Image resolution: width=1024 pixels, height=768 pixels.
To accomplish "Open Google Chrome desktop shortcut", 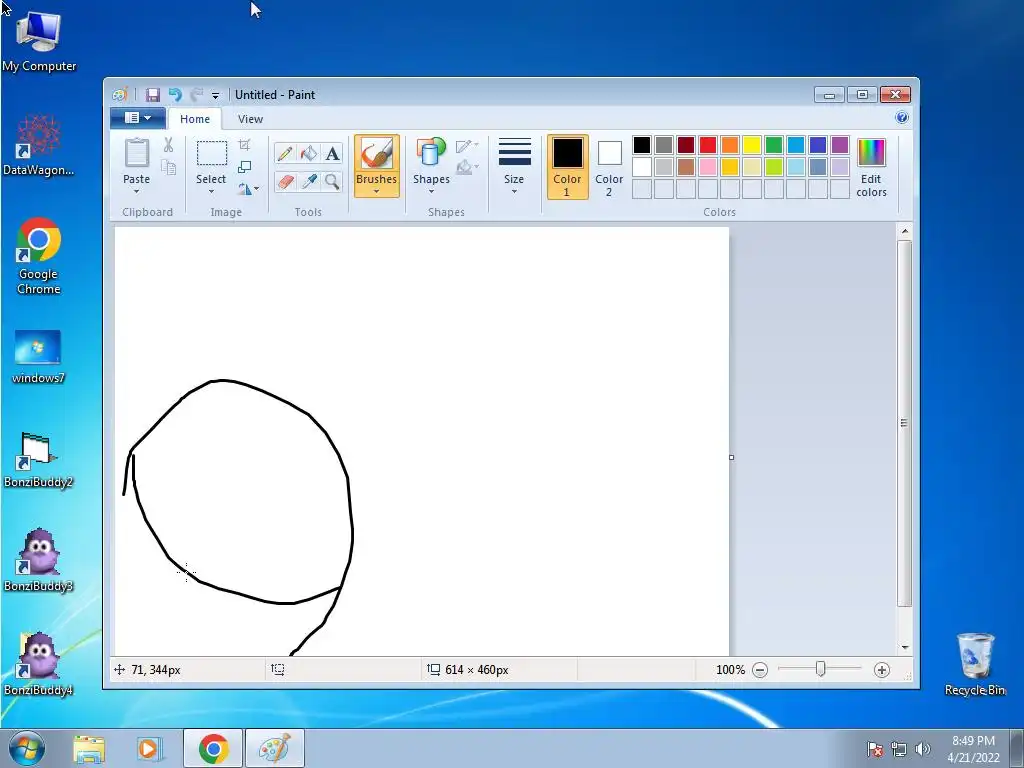I will coord(39,255).
